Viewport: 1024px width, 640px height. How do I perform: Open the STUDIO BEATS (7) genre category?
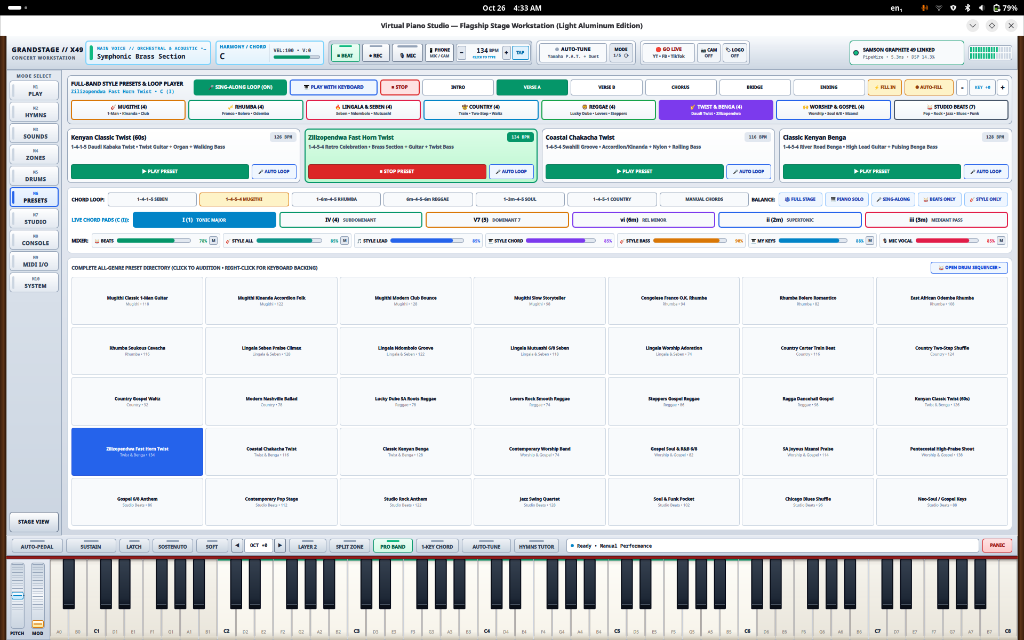click(951, 110)
